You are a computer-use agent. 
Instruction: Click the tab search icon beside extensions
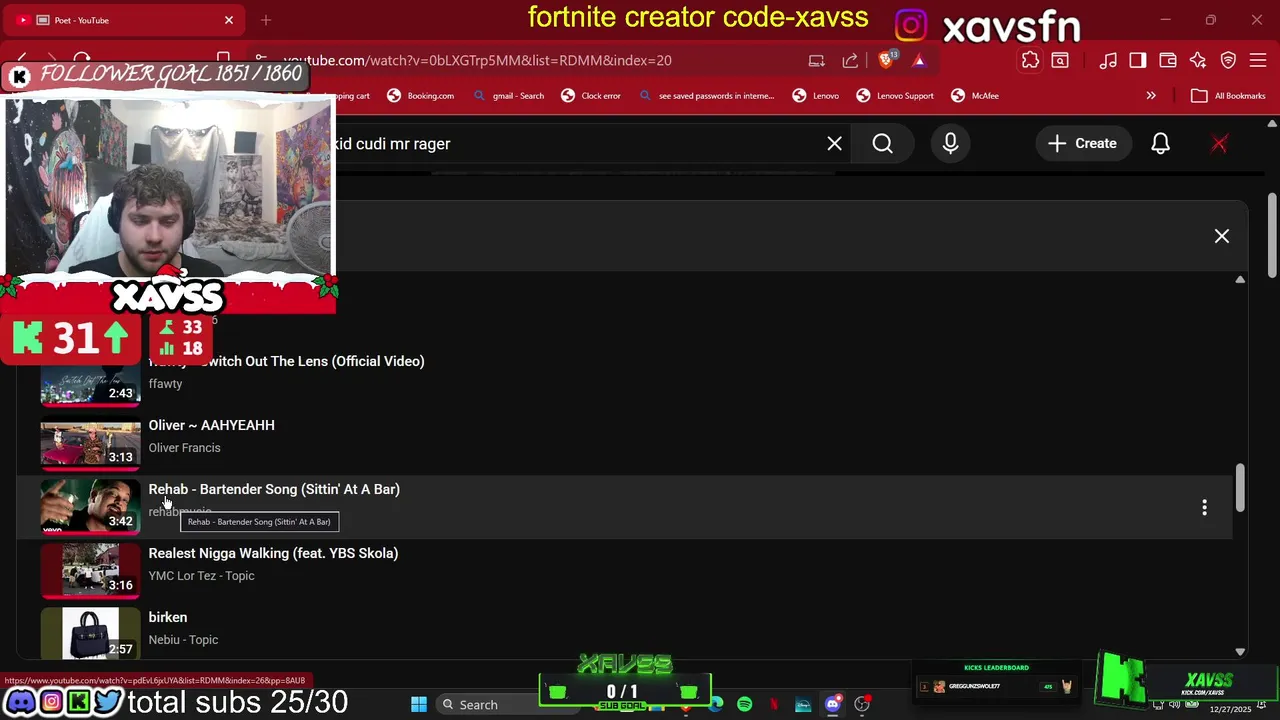pyautogui.click(x=1060, y=61)
